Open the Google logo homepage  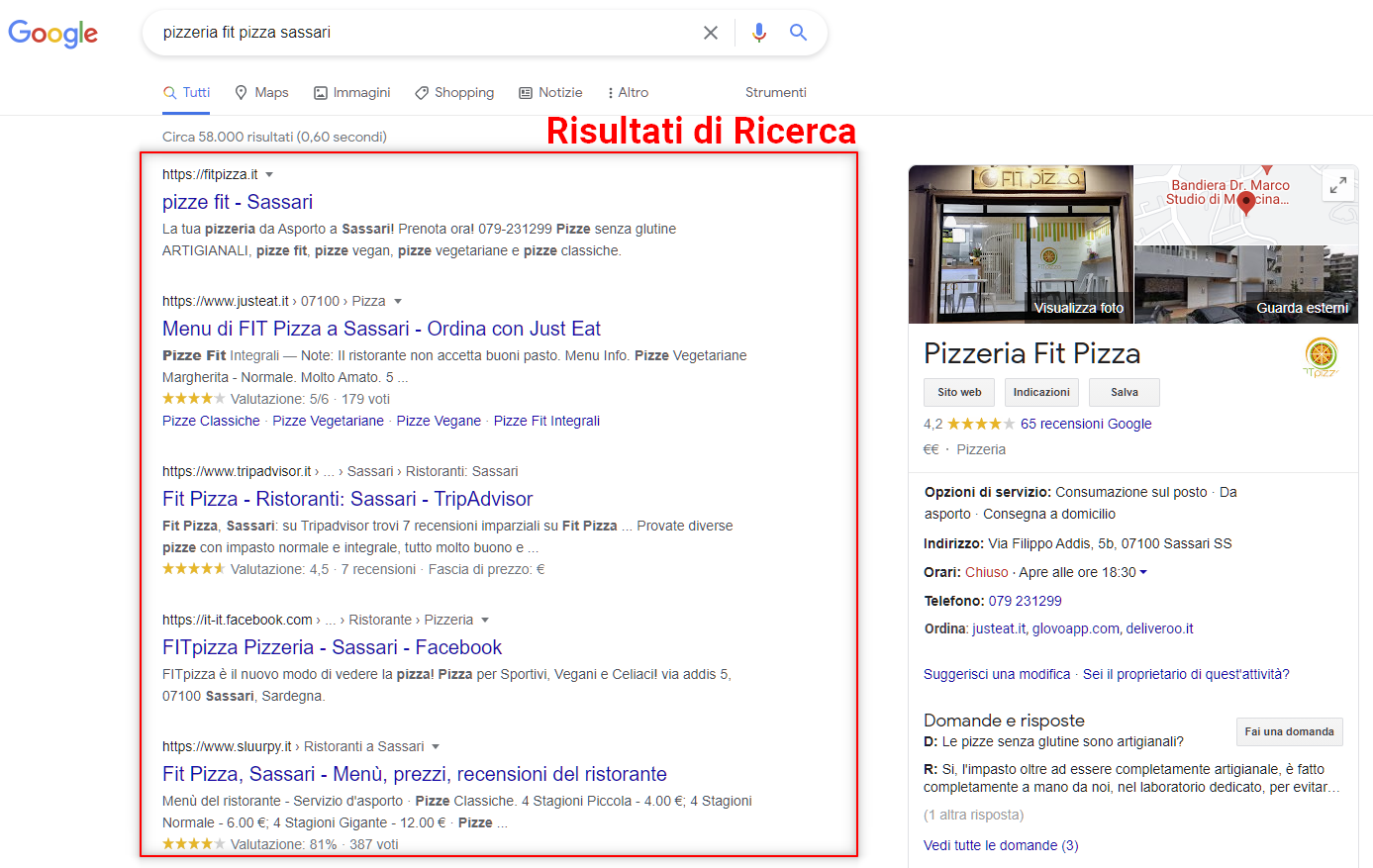tap(53, 33)
